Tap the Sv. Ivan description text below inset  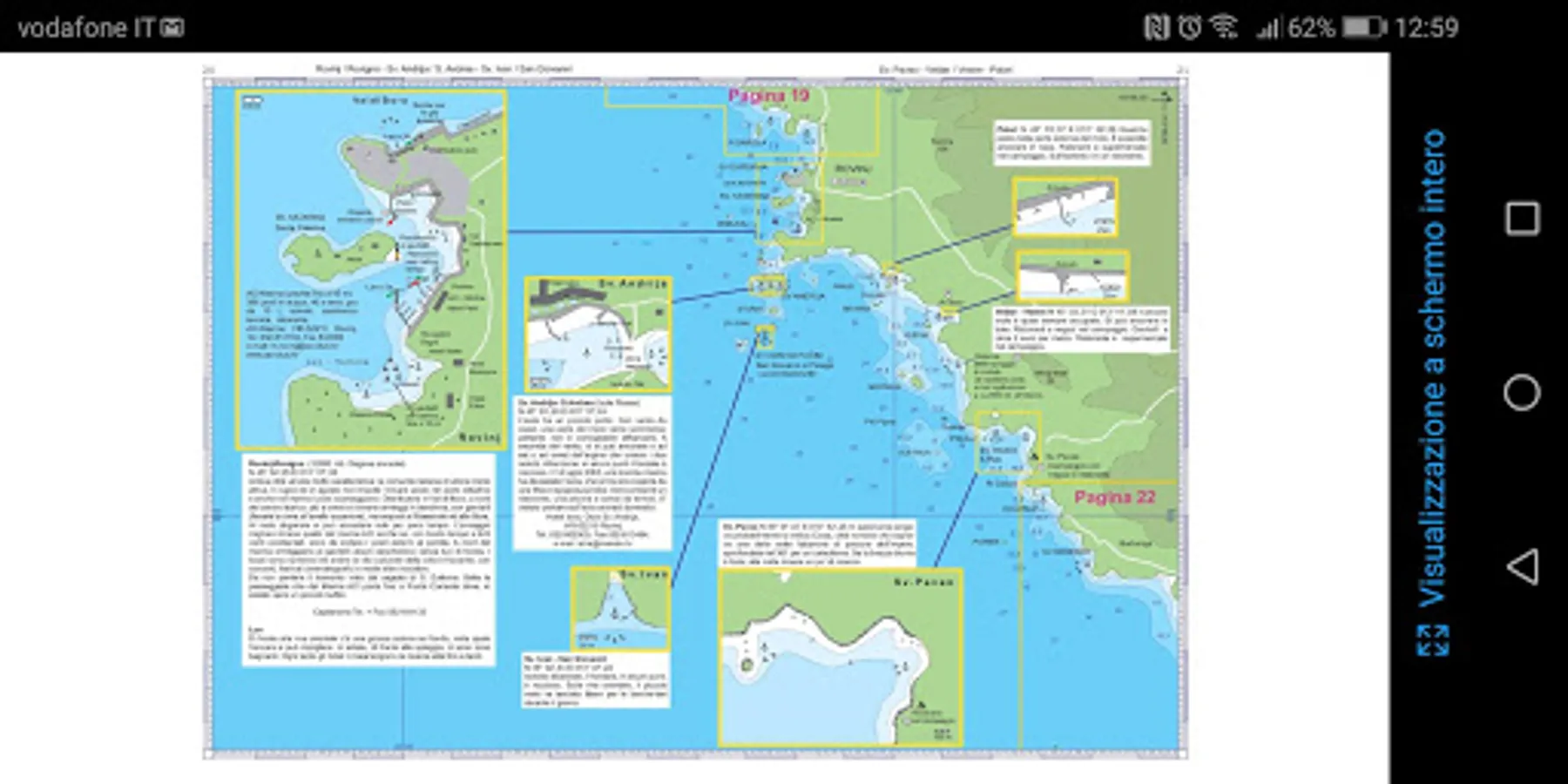tap(596, 679)
